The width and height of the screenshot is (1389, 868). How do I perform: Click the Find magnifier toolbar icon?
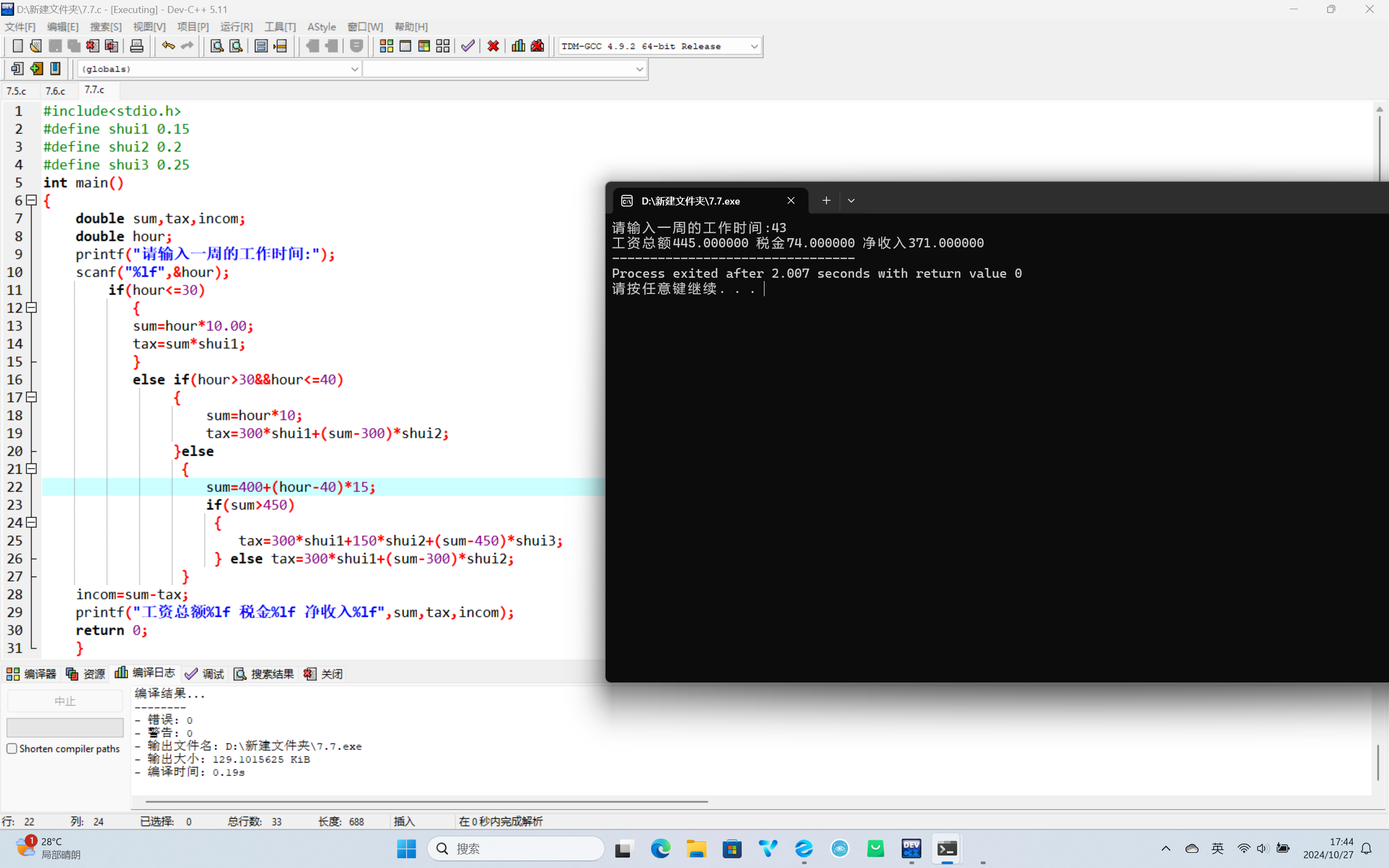(216, 46)
